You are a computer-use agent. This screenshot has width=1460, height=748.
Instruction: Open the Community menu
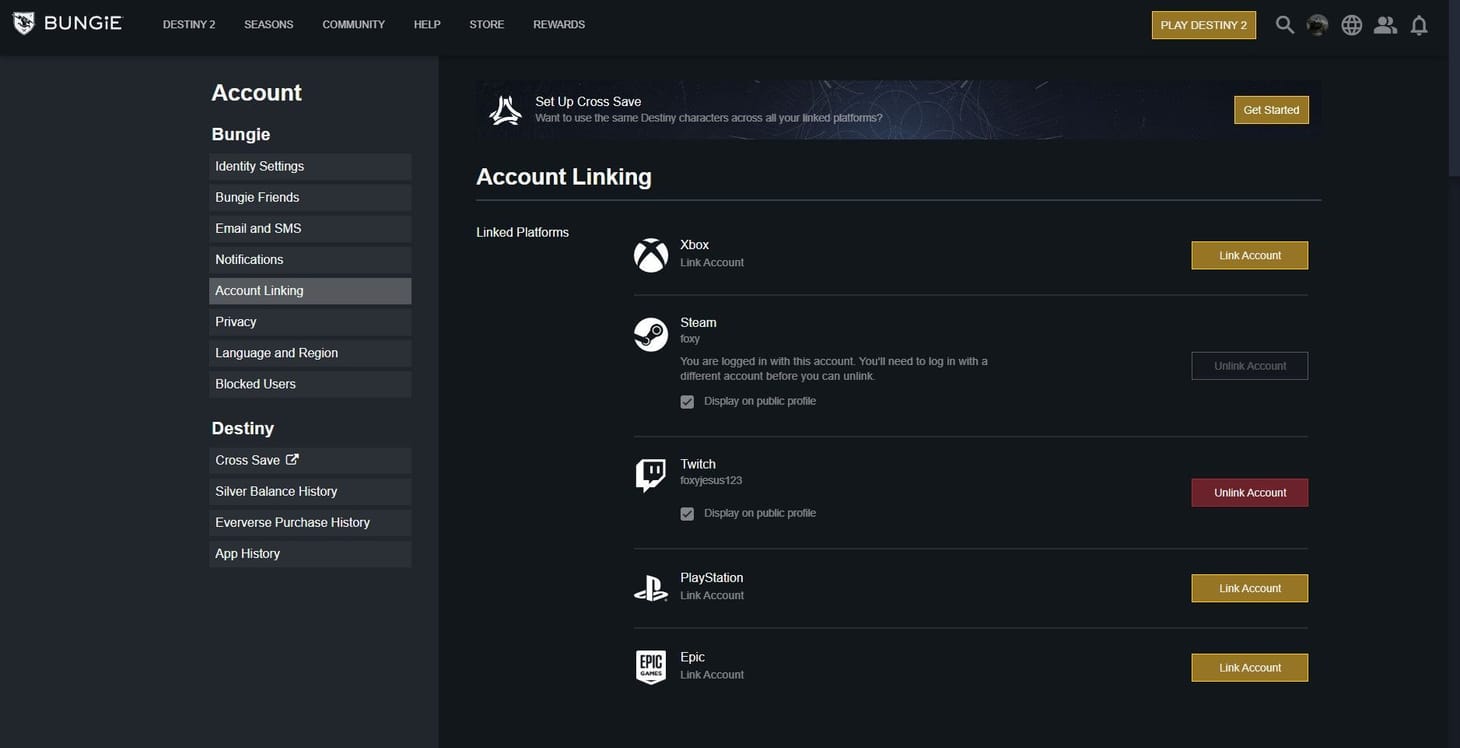(353, 22)
